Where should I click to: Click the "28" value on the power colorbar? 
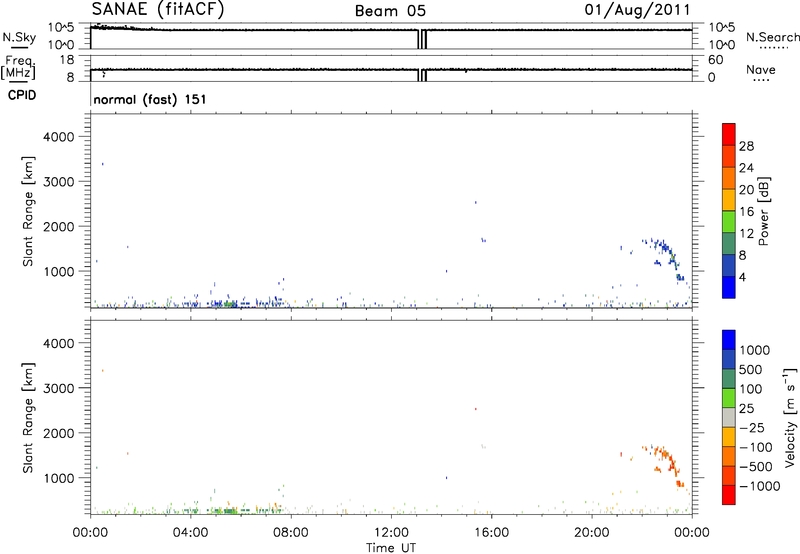[746, 146]
